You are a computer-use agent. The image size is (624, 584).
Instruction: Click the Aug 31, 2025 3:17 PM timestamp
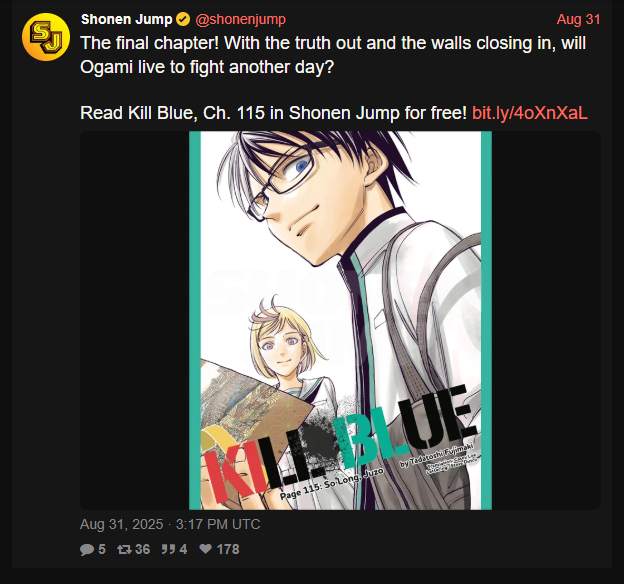[170, 524]
